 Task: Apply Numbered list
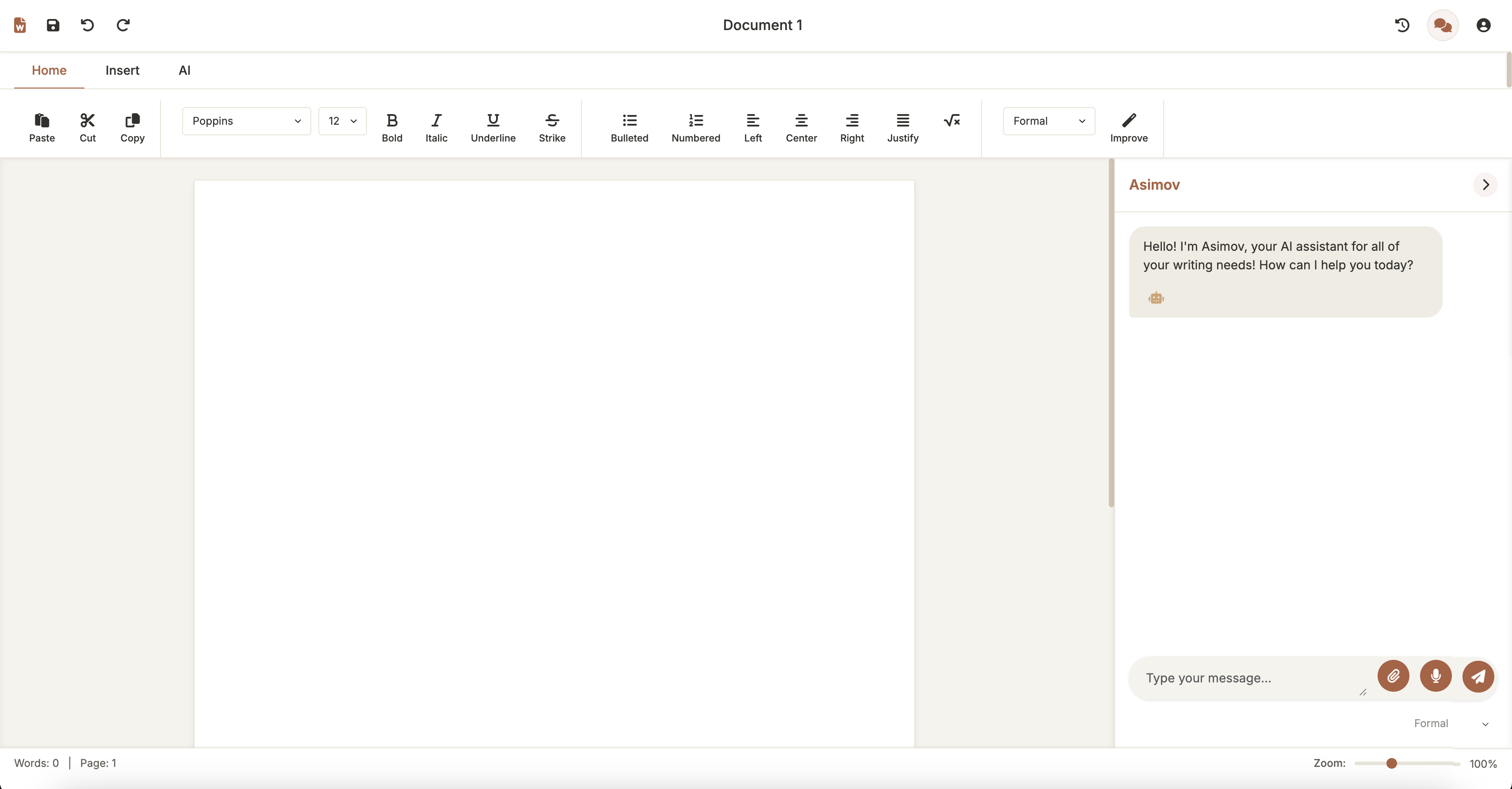[x=695, y=128]
